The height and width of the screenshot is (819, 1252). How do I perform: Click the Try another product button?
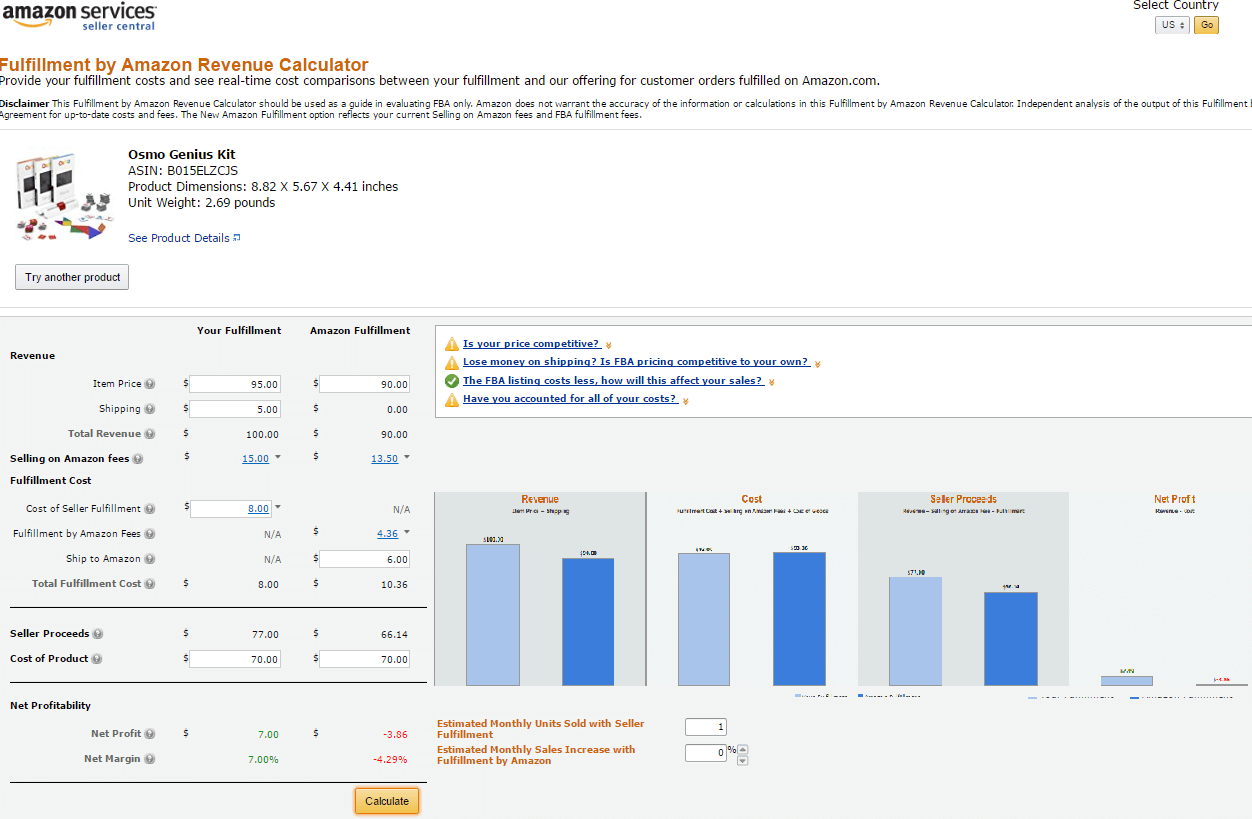coord(71,277)
